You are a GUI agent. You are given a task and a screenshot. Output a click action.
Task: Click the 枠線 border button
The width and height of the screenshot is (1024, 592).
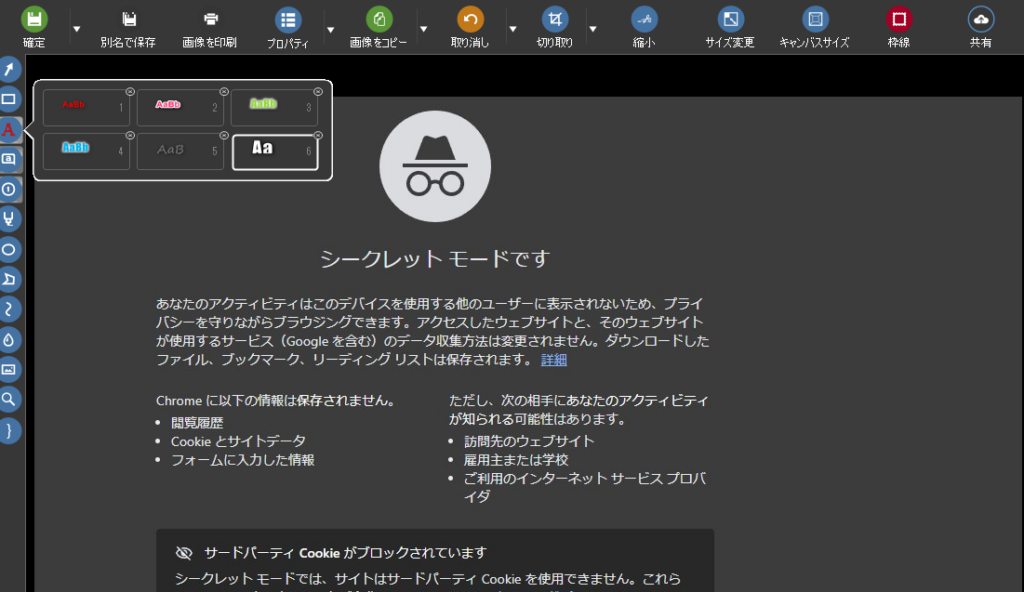pyautogui.click(x=898, y=19)
